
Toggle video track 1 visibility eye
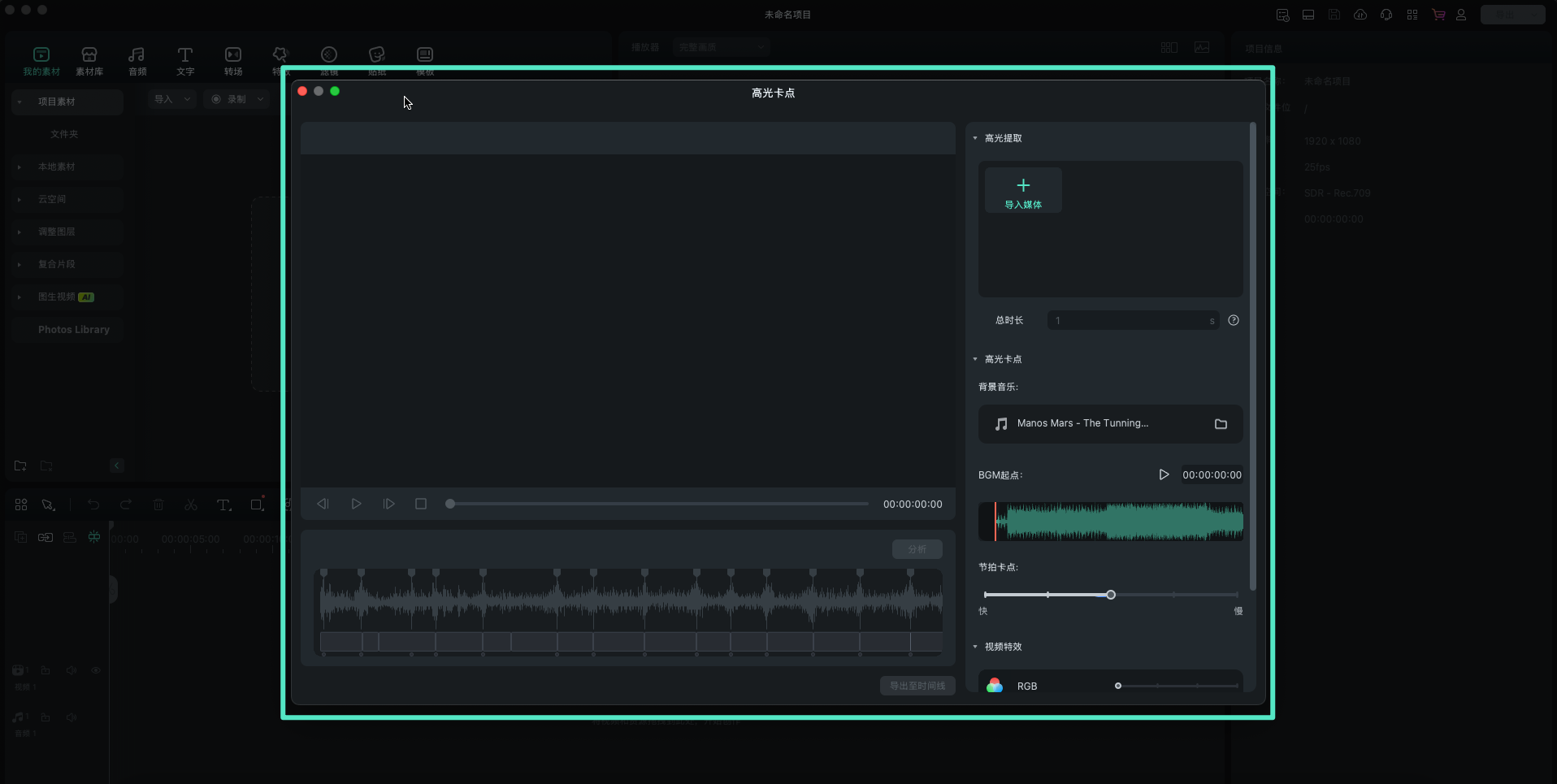96,670
